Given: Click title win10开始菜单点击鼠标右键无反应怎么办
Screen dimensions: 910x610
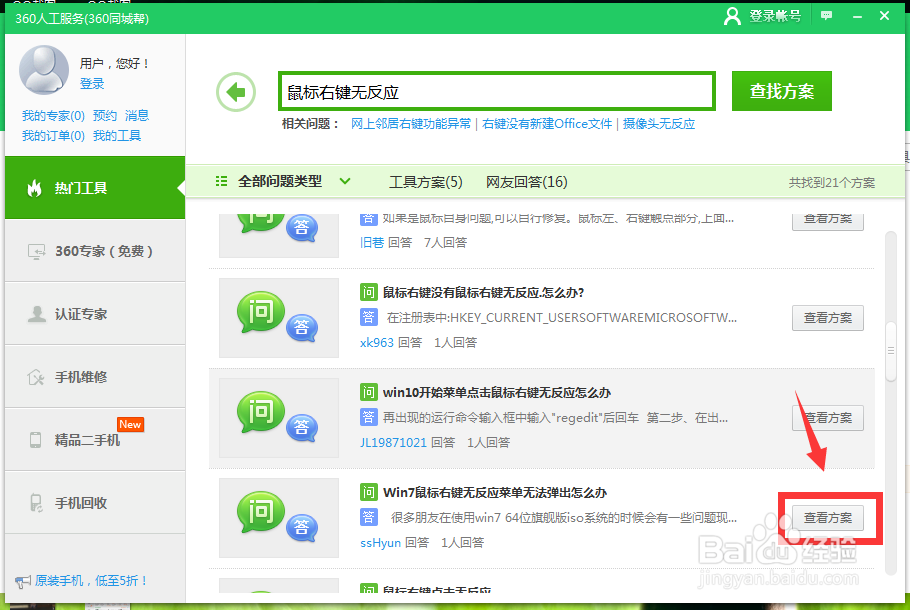Looking at the screenshot, I should coord(497,393).
